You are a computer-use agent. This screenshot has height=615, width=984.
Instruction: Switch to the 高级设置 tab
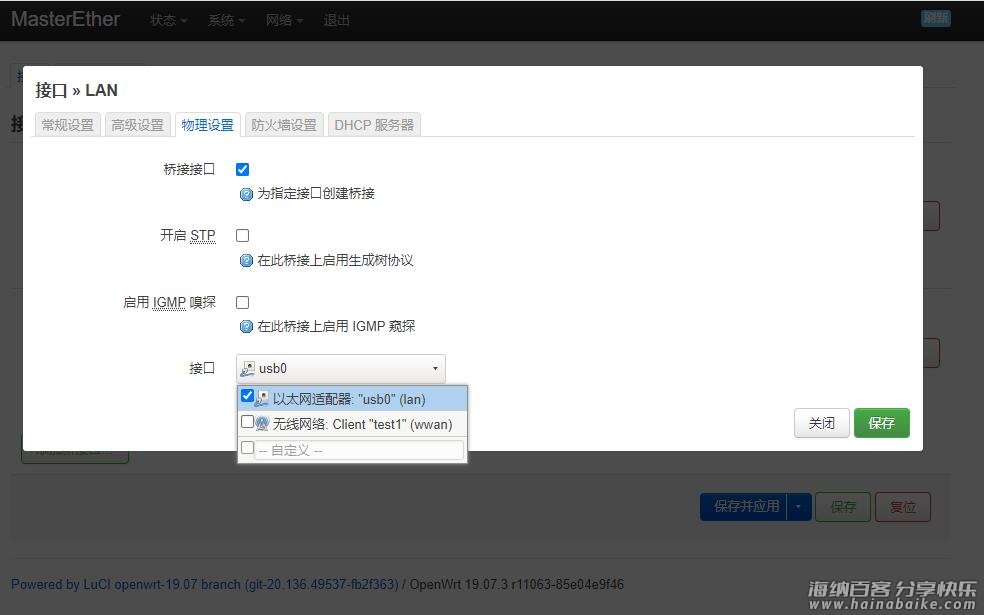pyautogui.click(x=137, y=125)
